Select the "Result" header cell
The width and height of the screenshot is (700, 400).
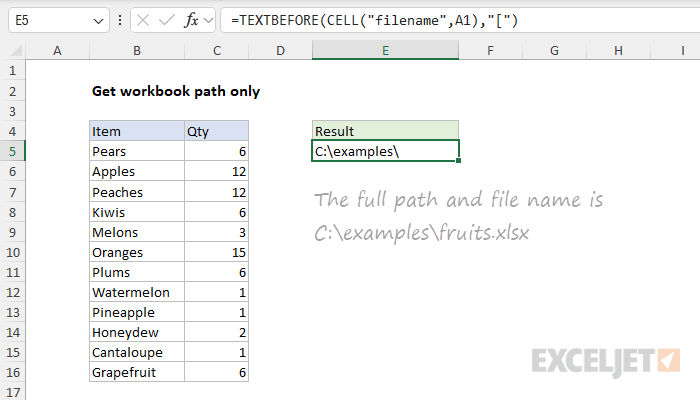click(385, 131)
